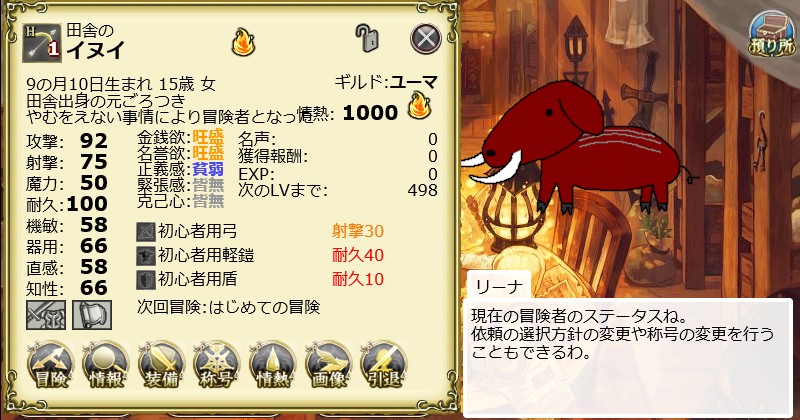Select the 初心者用軽鎧 armor row
The image size is (800, 420).
tap(260, 255)
